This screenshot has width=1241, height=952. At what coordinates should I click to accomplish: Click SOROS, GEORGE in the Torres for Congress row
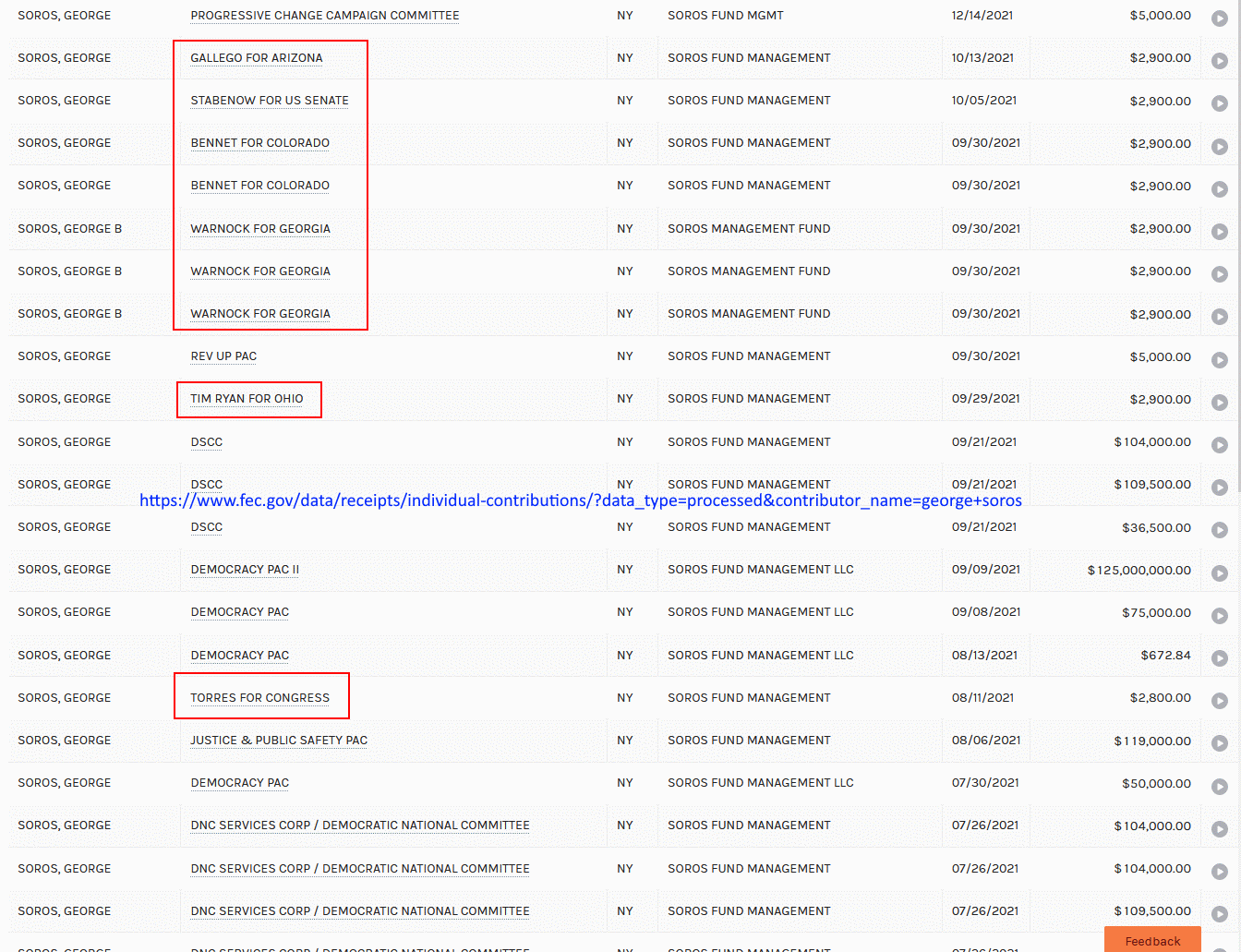pyautogui.click(x=65, y=698)
